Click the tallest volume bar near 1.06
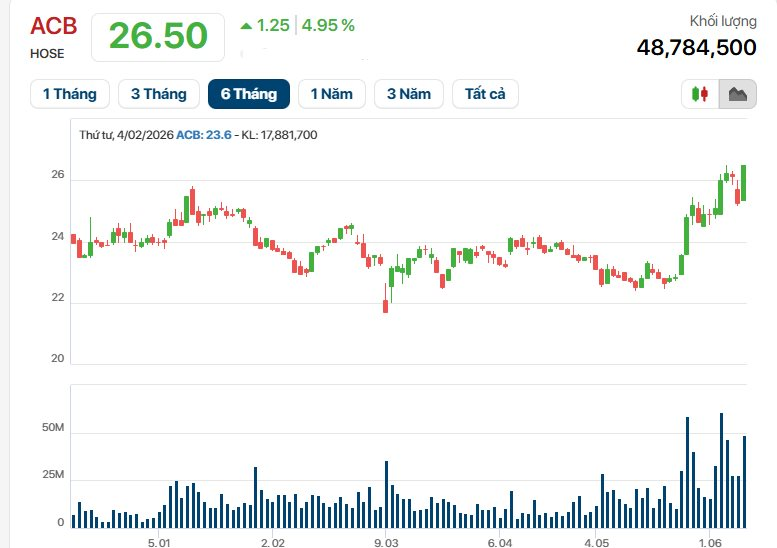Screen dimensions: 777x548 pyautogui.click(x=722, y=470)
